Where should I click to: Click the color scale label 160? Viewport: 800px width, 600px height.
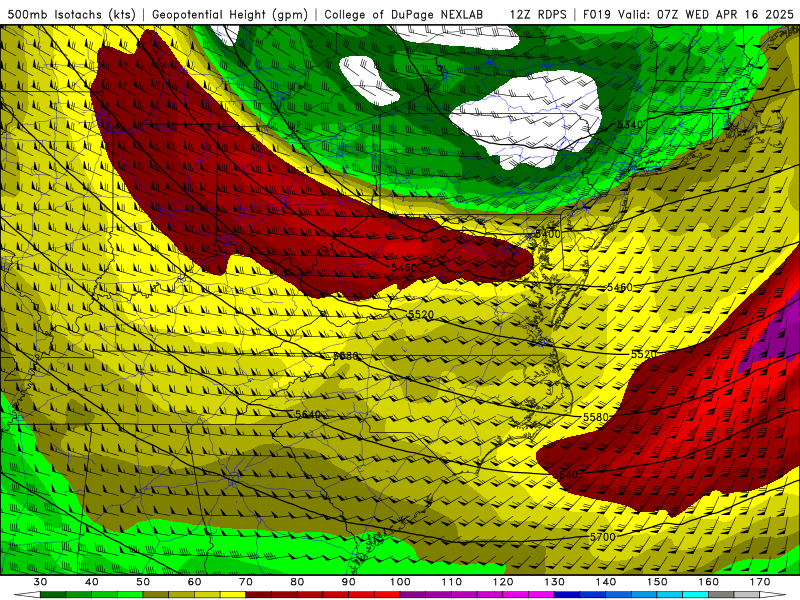point(709,582)
